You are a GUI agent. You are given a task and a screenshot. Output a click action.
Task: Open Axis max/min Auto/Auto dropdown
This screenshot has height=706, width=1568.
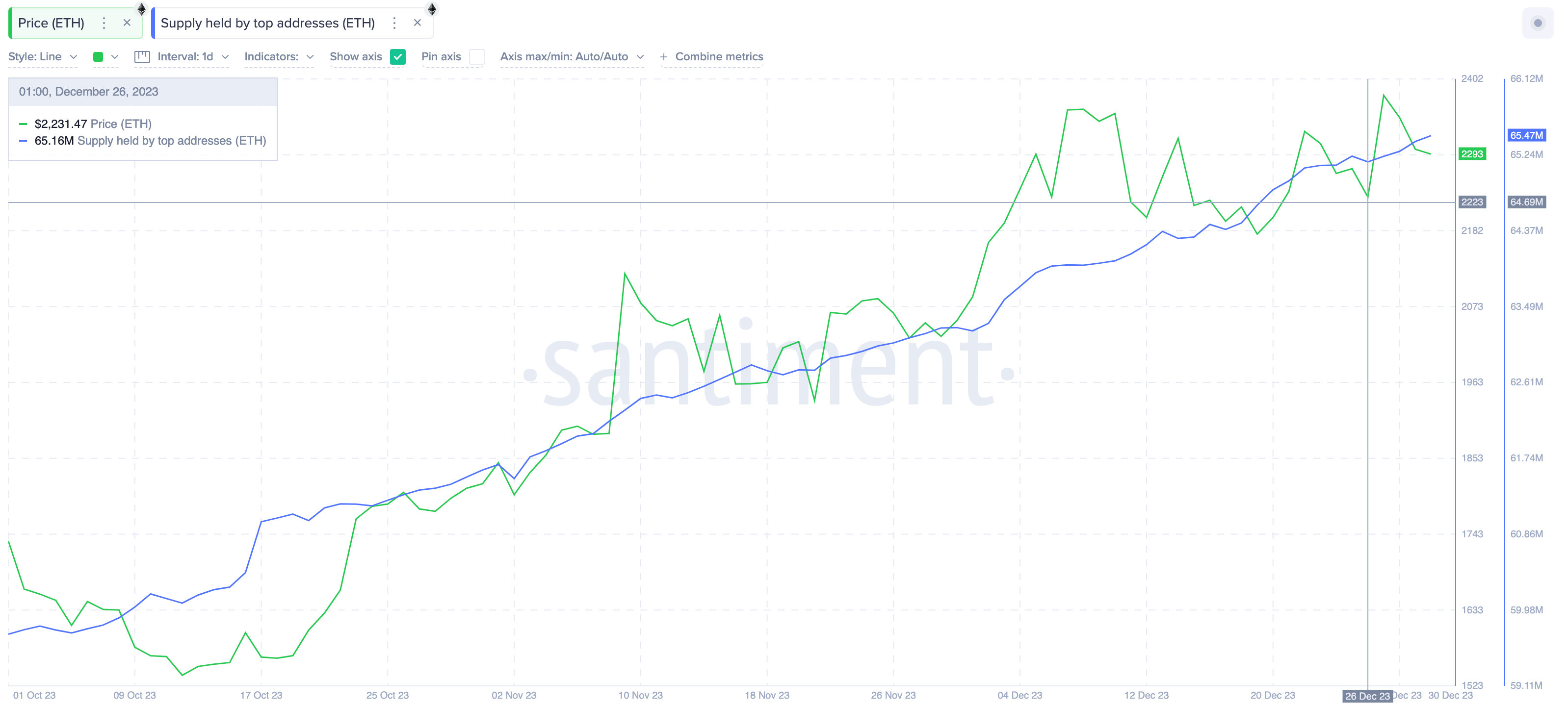[572, 56]
